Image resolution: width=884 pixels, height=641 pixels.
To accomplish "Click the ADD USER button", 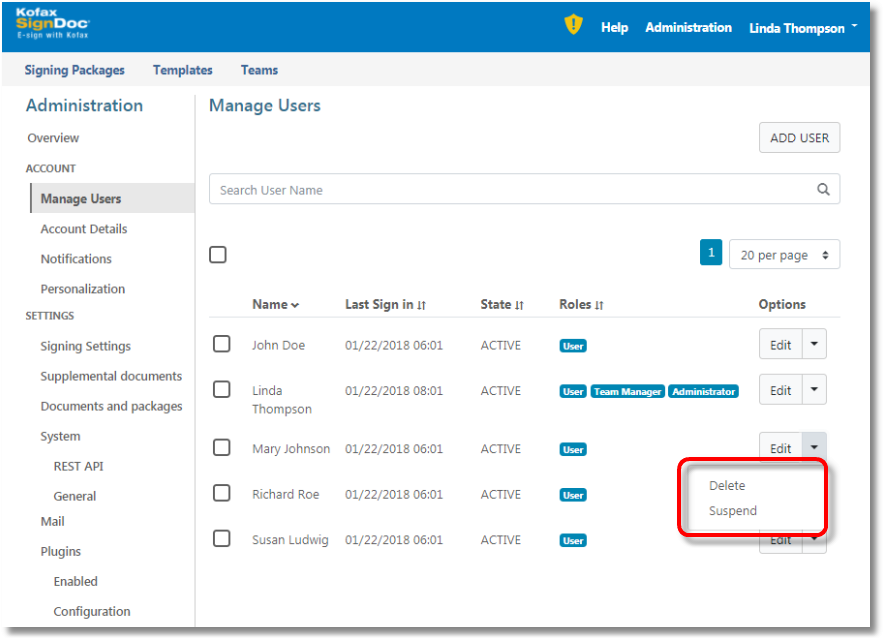I will point(799,138).
